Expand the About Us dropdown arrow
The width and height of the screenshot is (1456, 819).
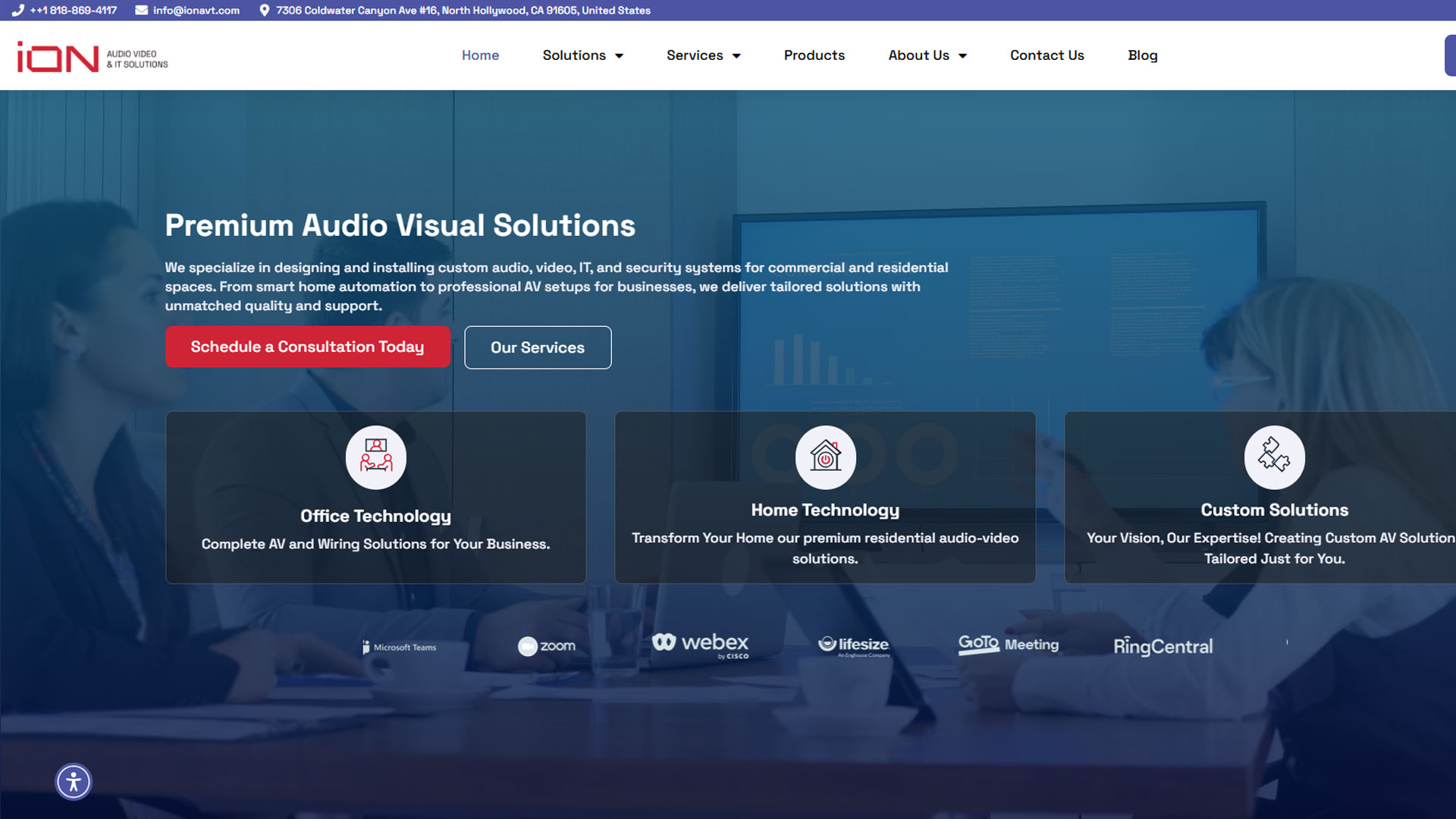[x=962, y=56]
